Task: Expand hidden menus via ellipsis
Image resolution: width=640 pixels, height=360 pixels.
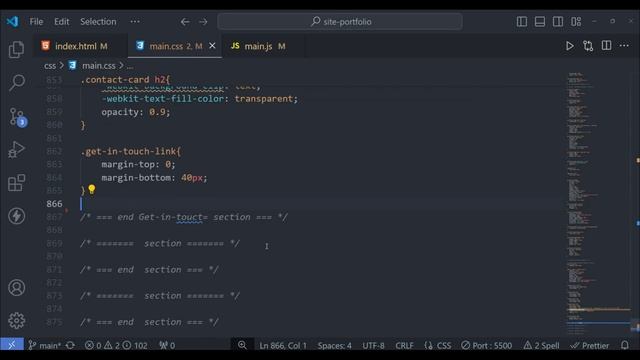Action: [135, 22]
